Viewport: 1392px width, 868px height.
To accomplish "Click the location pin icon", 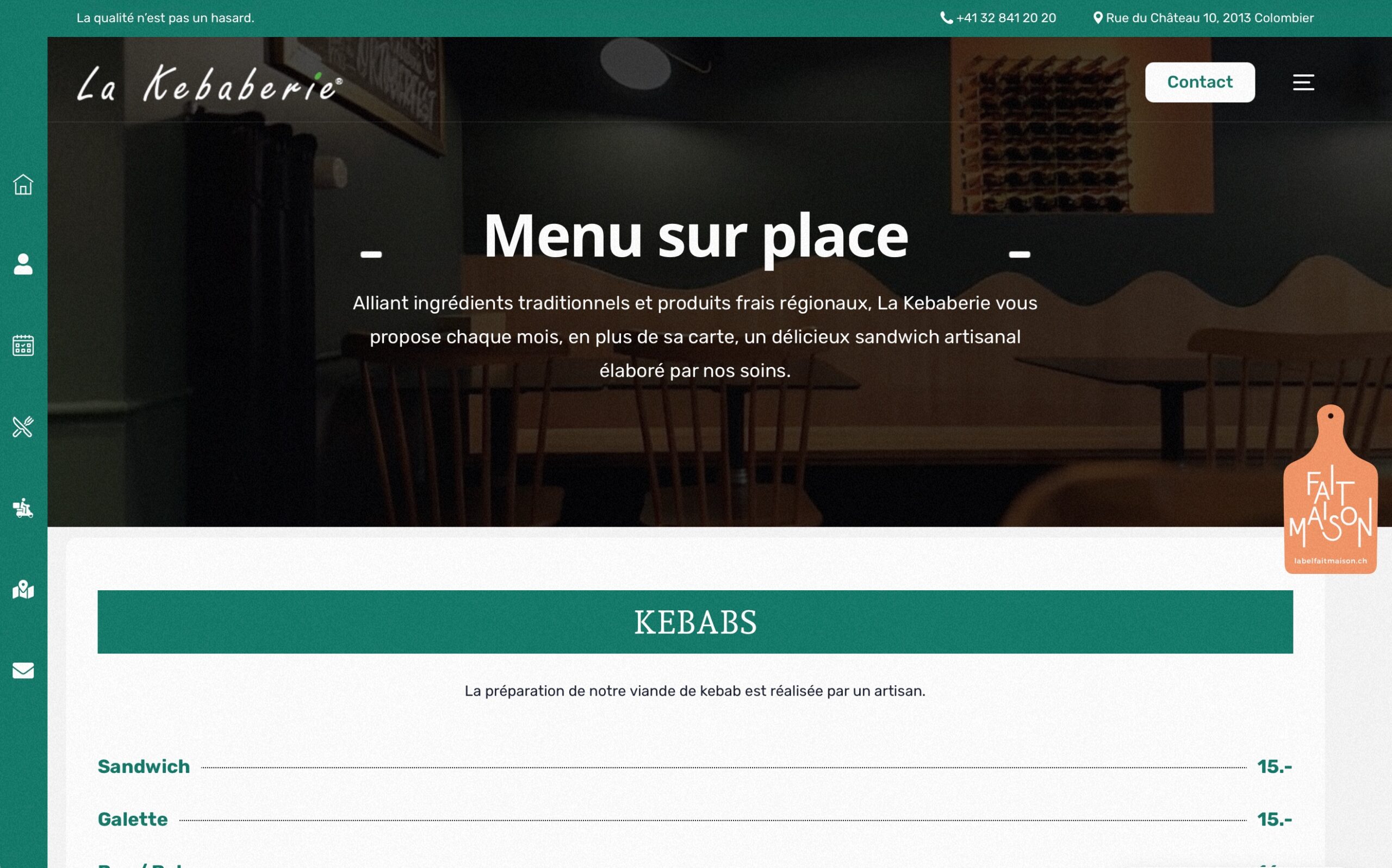I will tap(1097, 18).
